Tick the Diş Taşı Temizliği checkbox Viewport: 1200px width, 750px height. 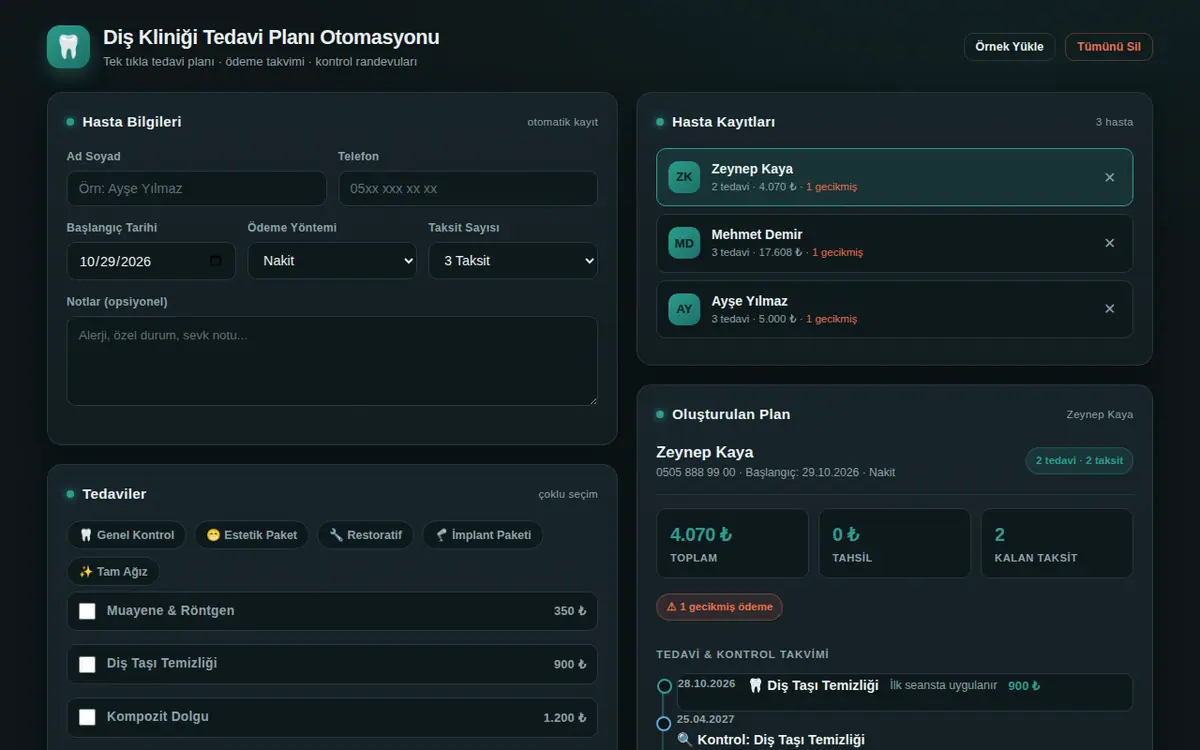point(87,664)
